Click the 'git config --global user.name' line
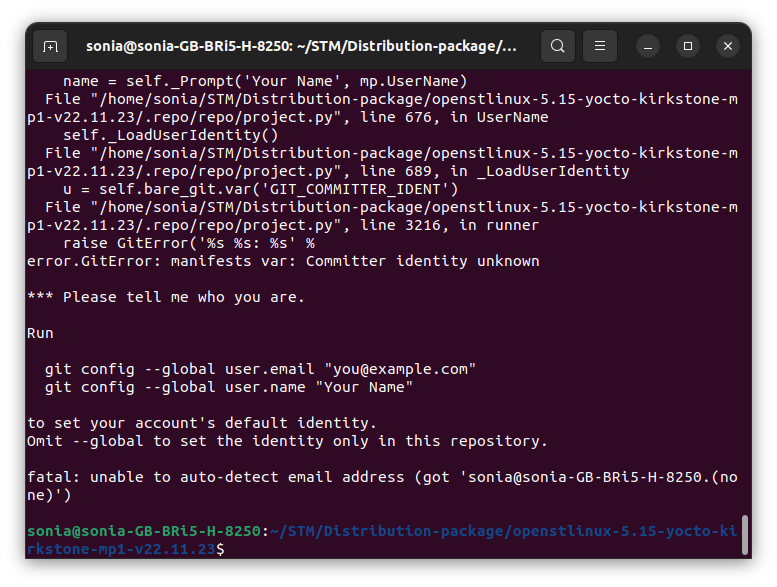The image size is (777, 587). coord(228,387)
